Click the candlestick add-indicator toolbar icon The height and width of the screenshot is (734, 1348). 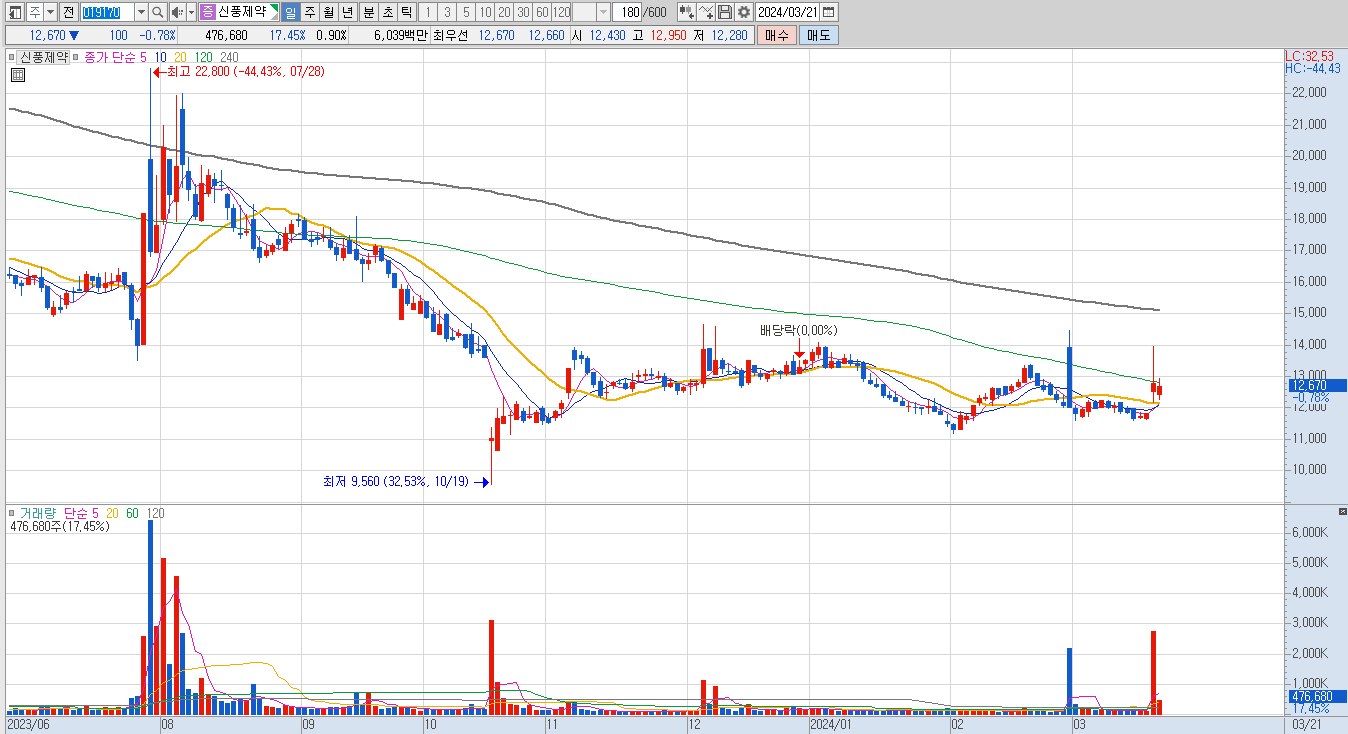(x=686, y=12)
